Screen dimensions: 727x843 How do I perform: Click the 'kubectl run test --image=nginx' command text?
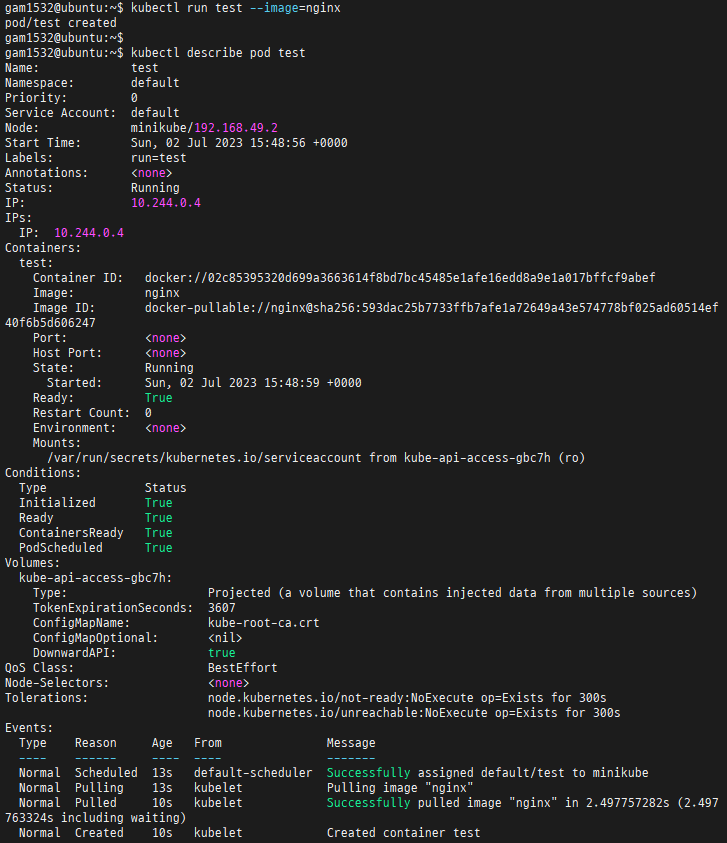pyautogui.click(x=236, y=8)
